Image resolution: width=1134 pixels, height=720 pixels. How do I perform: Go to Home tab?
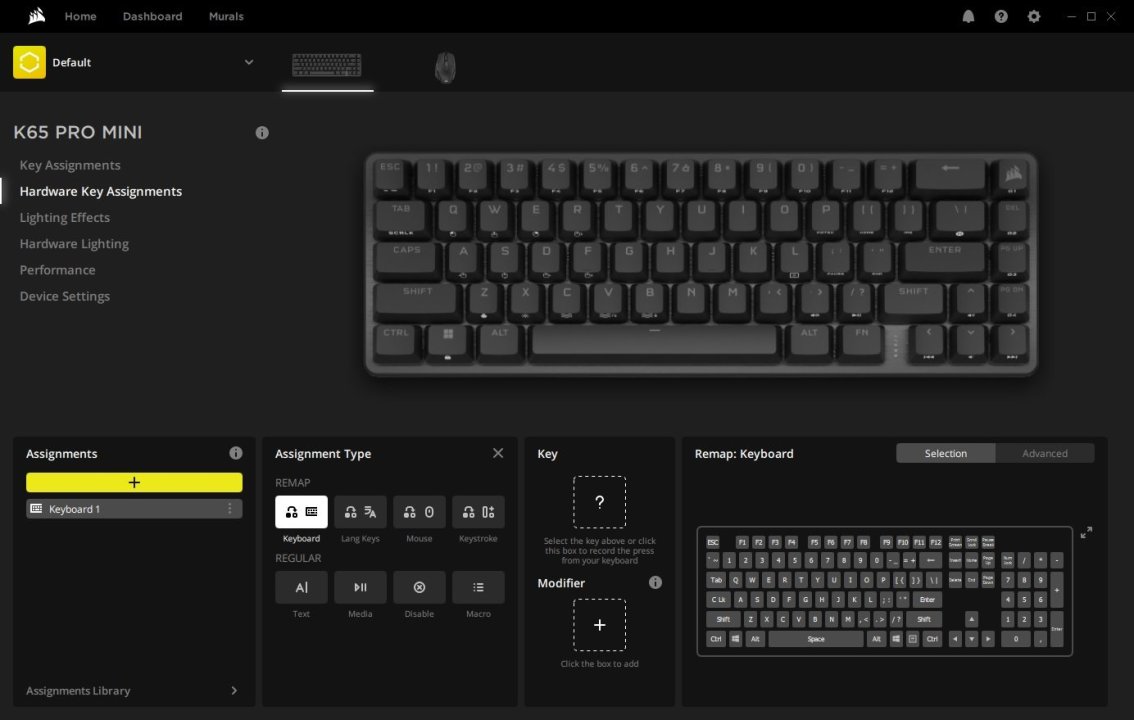coord(80,16)
